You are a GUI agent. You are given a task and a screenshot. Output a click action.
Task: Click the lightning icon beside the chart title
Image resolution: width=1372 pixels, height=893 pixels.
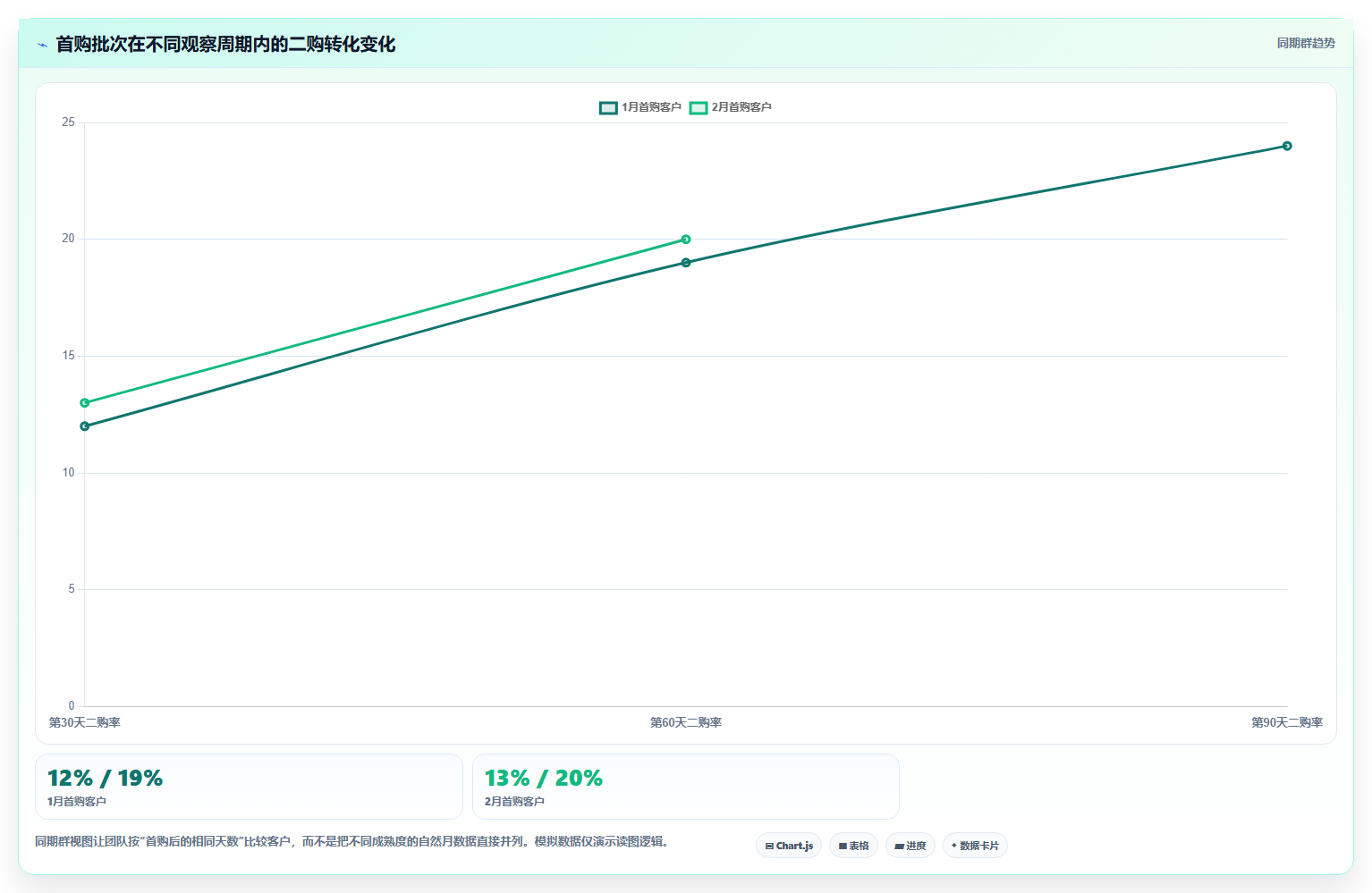coord(42,44)
